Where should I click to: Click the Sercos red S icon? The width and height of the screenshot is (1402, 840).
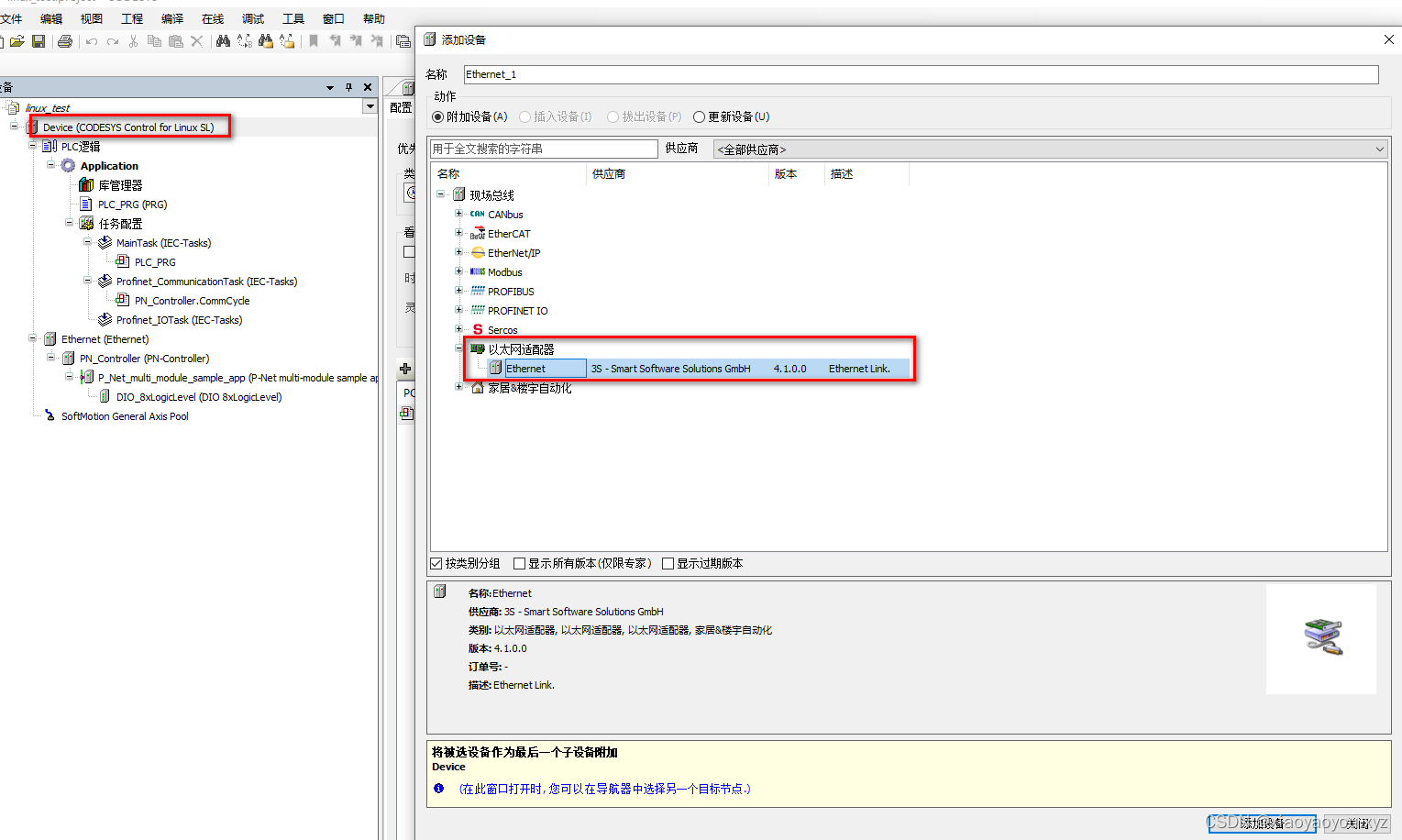tap(478, 330)
